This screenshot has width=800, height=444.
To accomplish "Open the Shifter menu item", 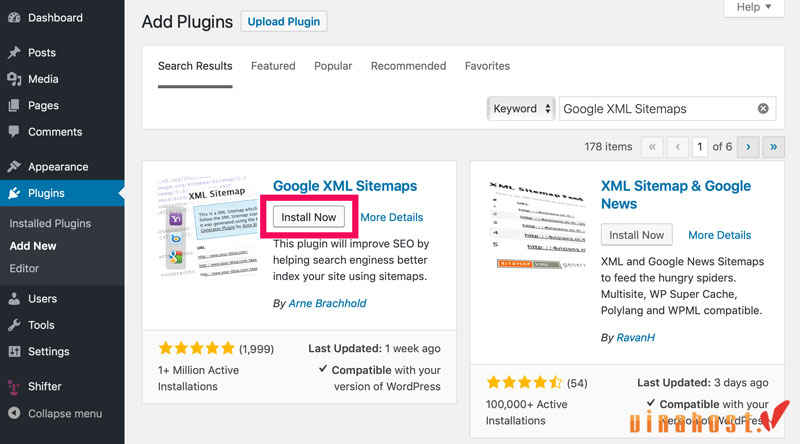I will pos(62,387).
